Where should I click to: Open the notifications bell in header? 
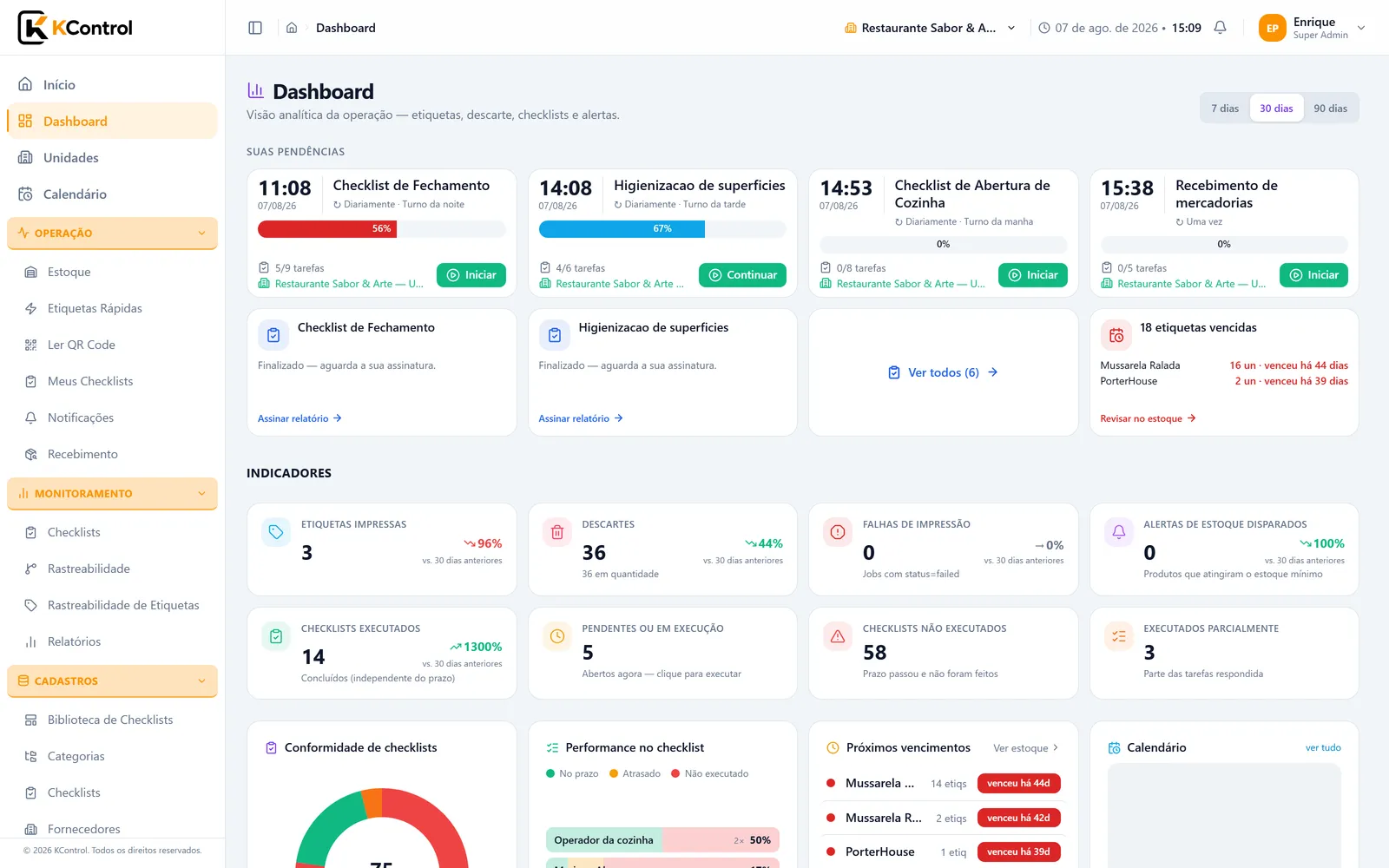(1220, 28)
